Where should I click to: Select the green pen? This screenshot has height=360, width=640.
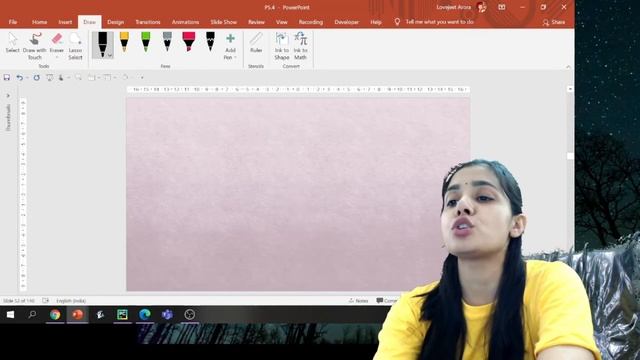pyautogui.click(x=146, y=42)
